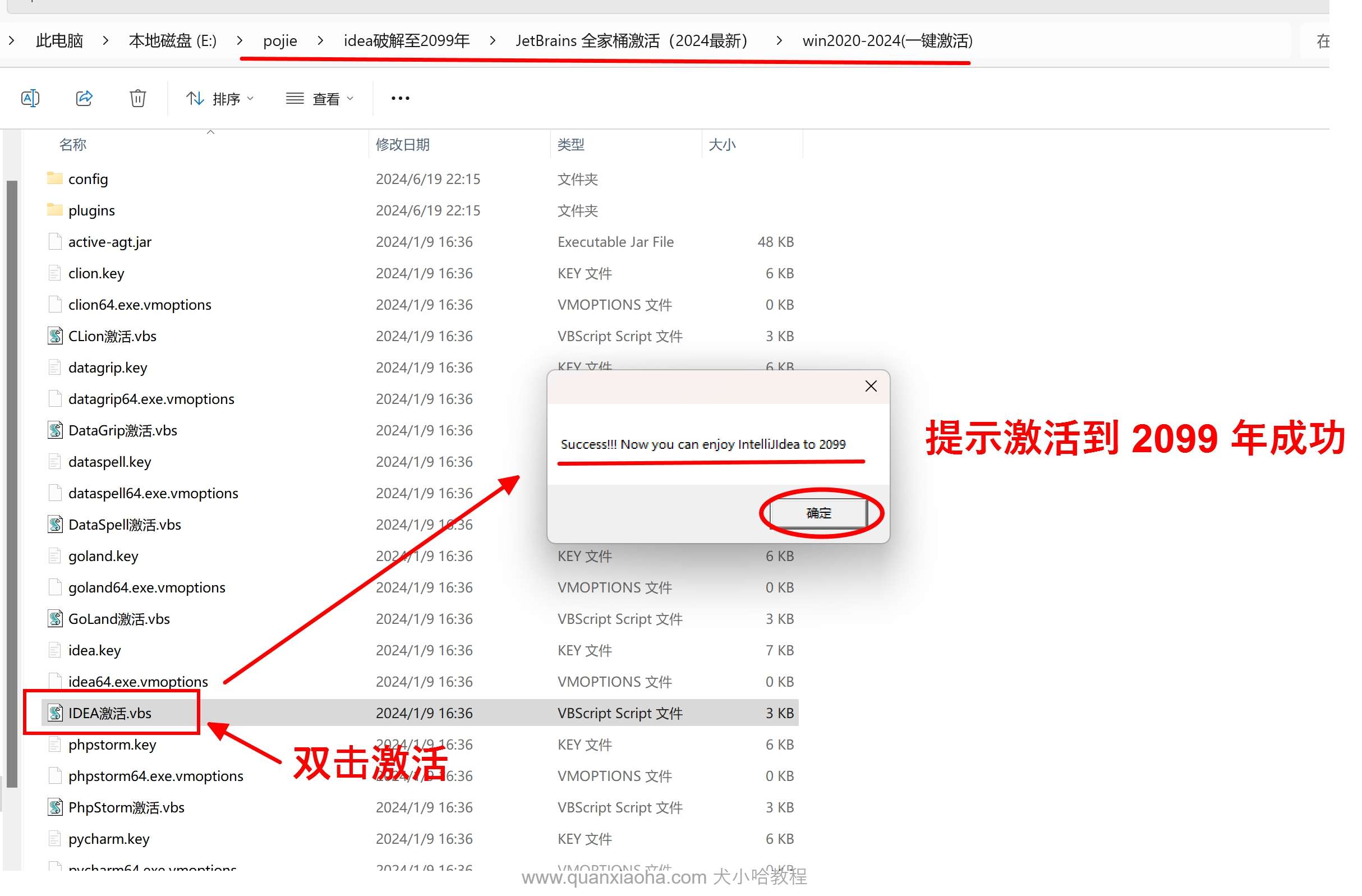The image size is (1362, 896).
Task: Toggle sort direction on 名称 column header
Action: (x=73, y=144)
